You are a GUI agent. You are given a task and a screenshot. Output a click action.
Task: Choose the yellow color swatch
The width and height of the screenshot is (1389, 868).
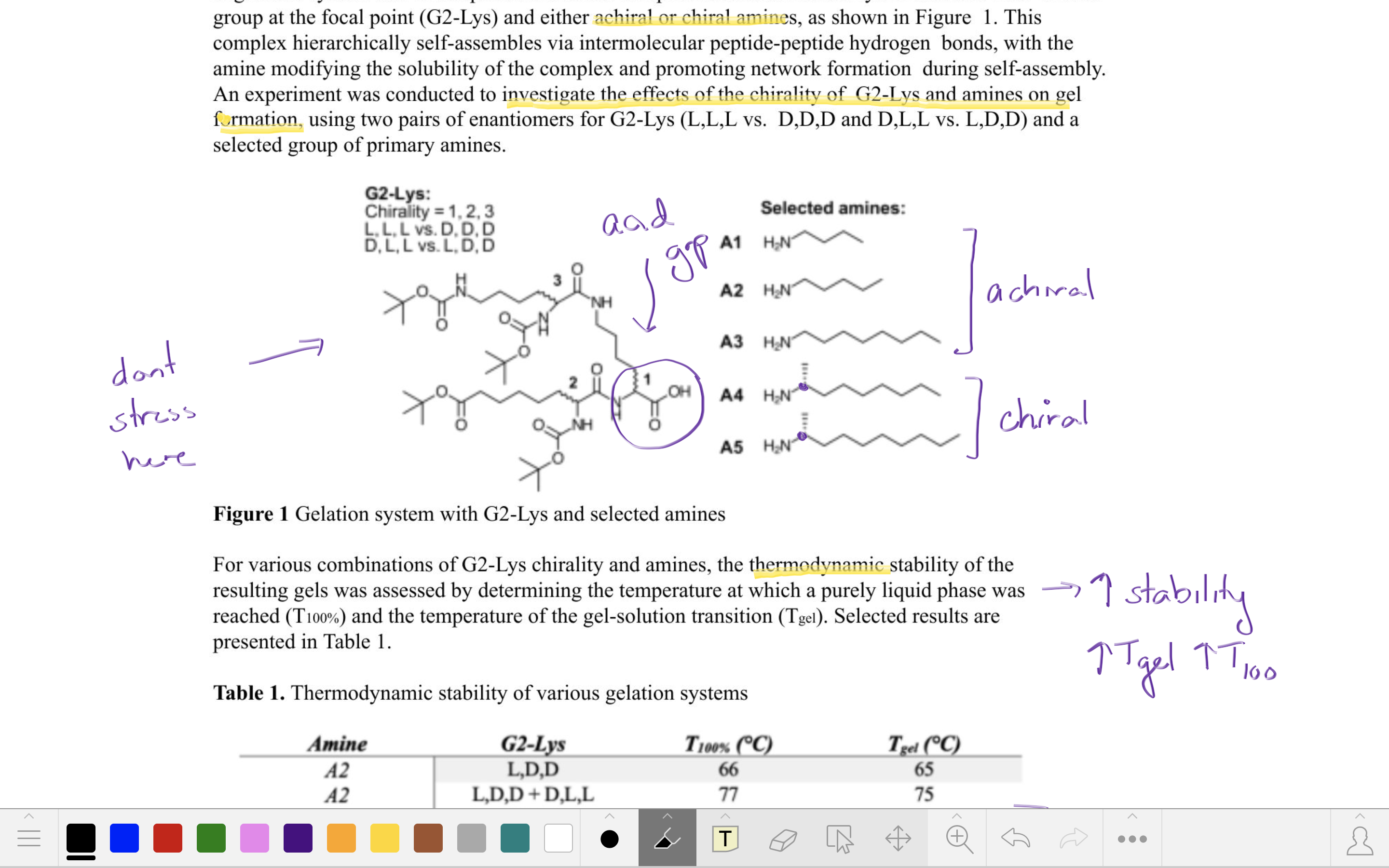click(x=384, y=838)
